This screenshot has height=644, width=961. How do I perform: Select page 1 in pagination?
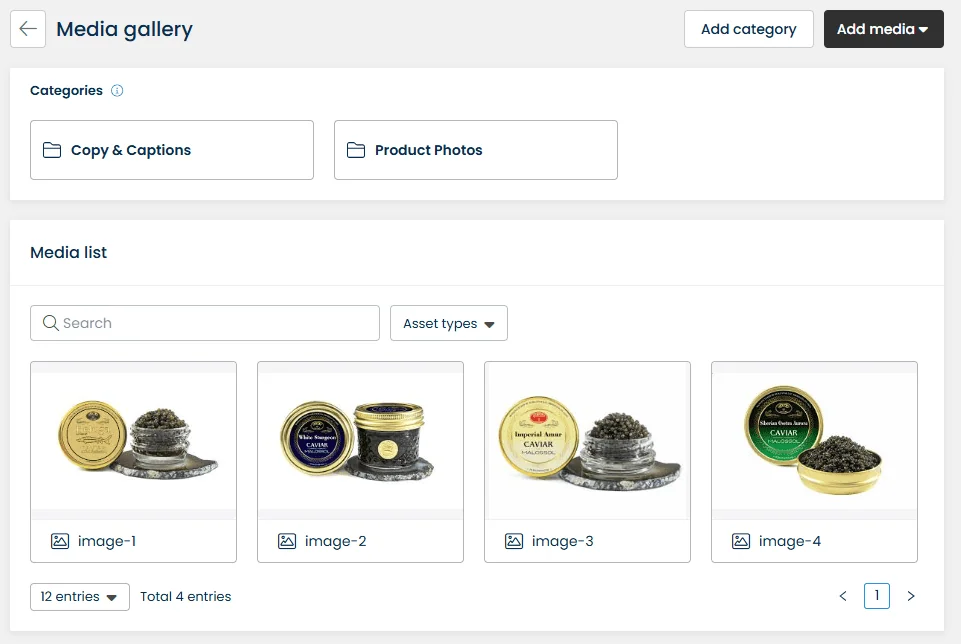[x=877, y=597]
